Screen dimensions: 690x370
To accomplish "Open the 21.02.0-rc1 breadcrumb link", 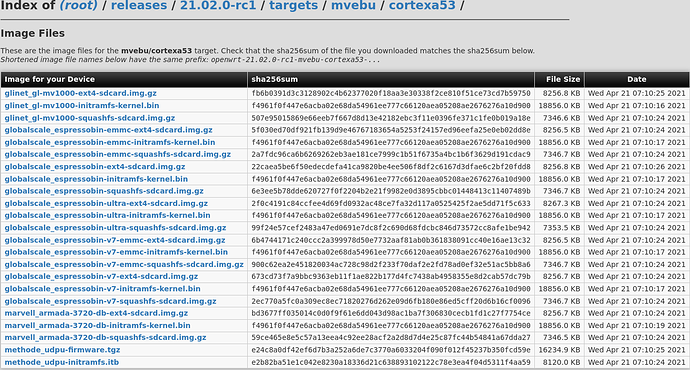I will click(218, 5).
